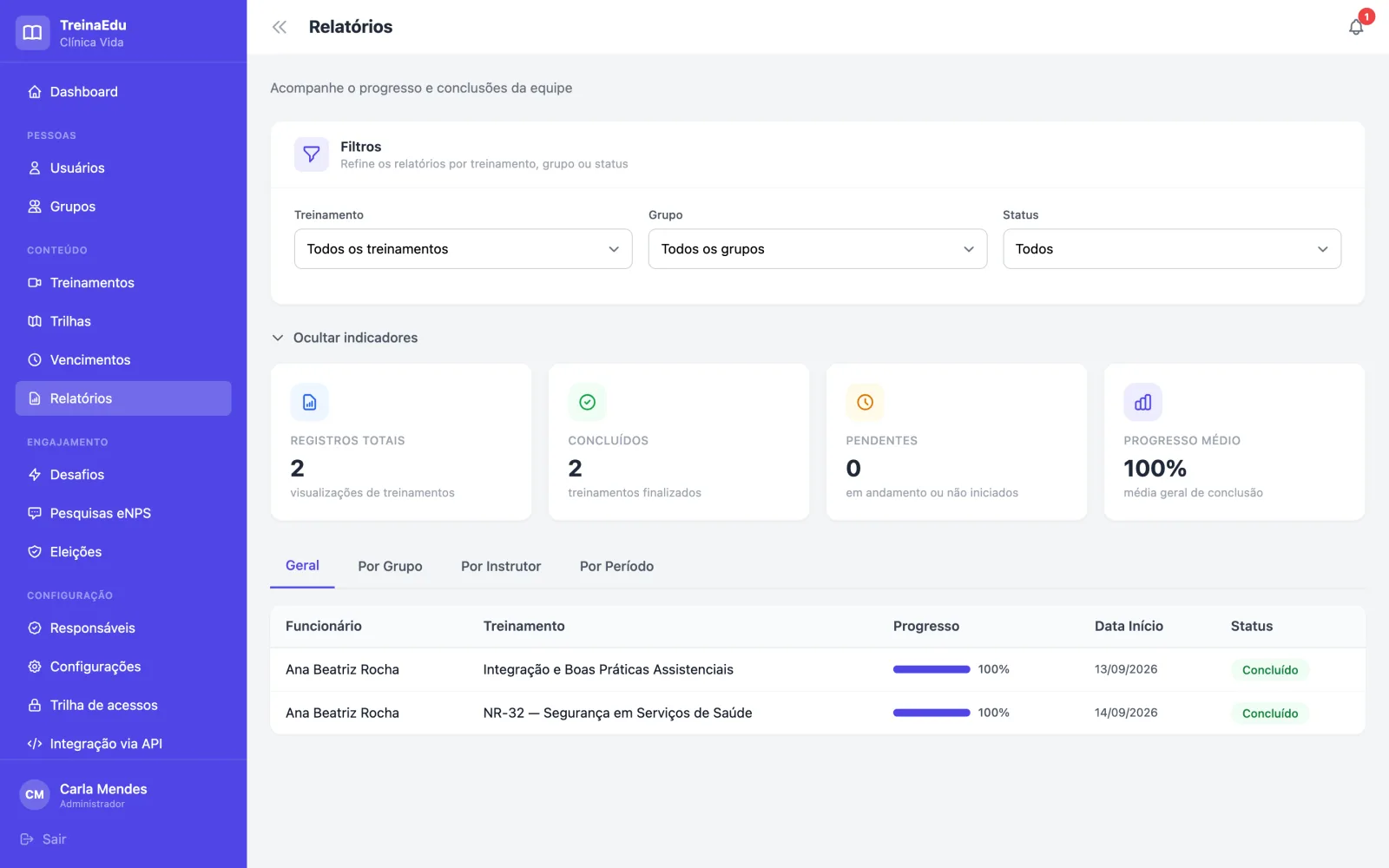1389x868 pixels.
Task: Click the CM user avatar
Action: coord(35,794)
